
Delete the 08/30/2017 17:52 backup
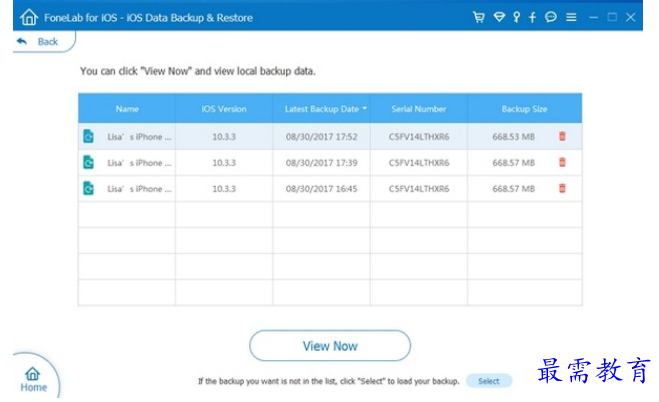562,136
